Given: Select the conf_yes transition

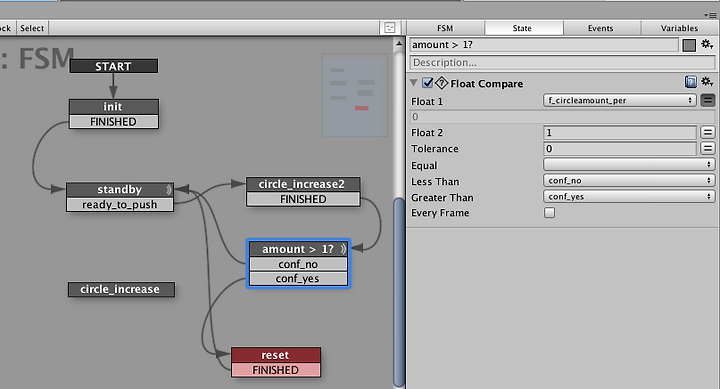Looking at the screenshot, I should [x=298, y=279].
